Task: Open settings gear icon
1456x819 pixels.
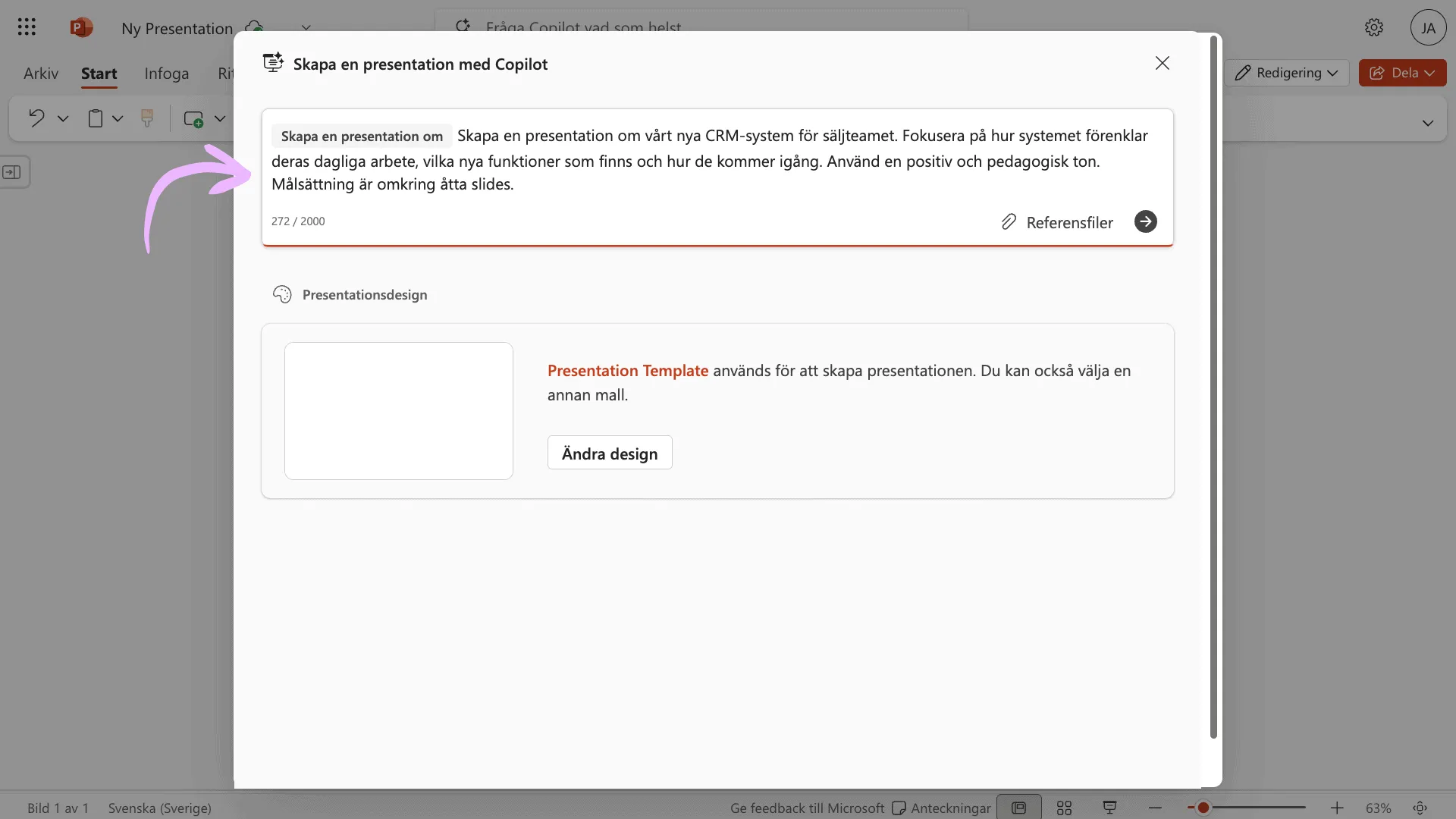Action: click(1373, 27)
